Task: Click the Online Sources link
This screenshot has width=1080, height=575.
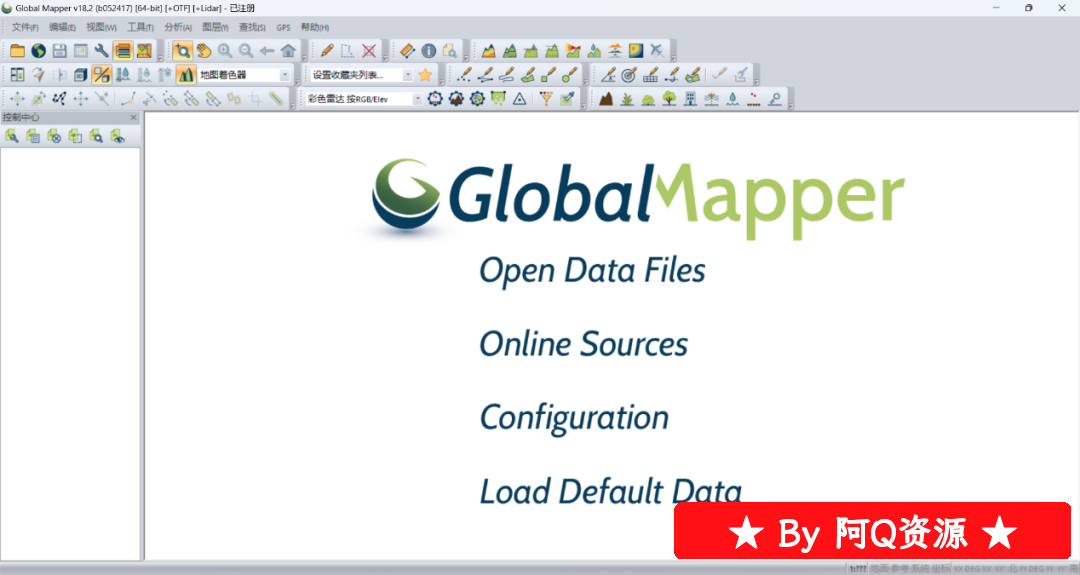Action: click(x=583, y=344)
